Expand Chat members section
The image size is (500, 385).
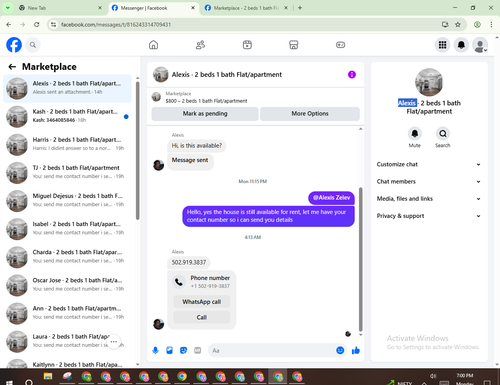point(429,182)
